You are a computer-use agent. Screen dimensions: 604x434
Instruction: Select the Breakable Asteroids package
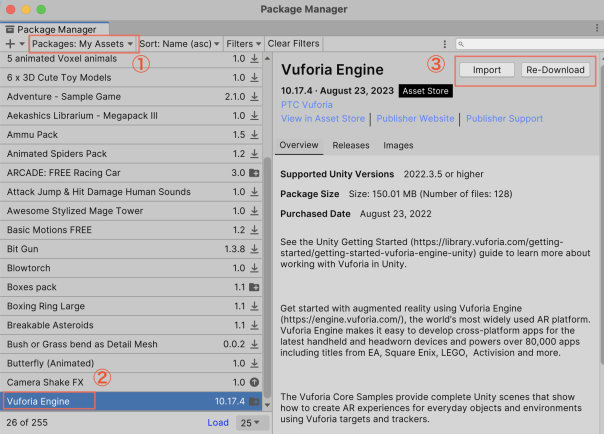(x=131, y=325)
